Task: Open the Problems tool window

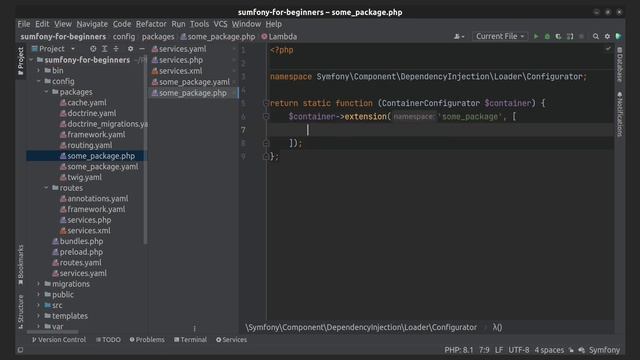Action: tap(147, 340)
